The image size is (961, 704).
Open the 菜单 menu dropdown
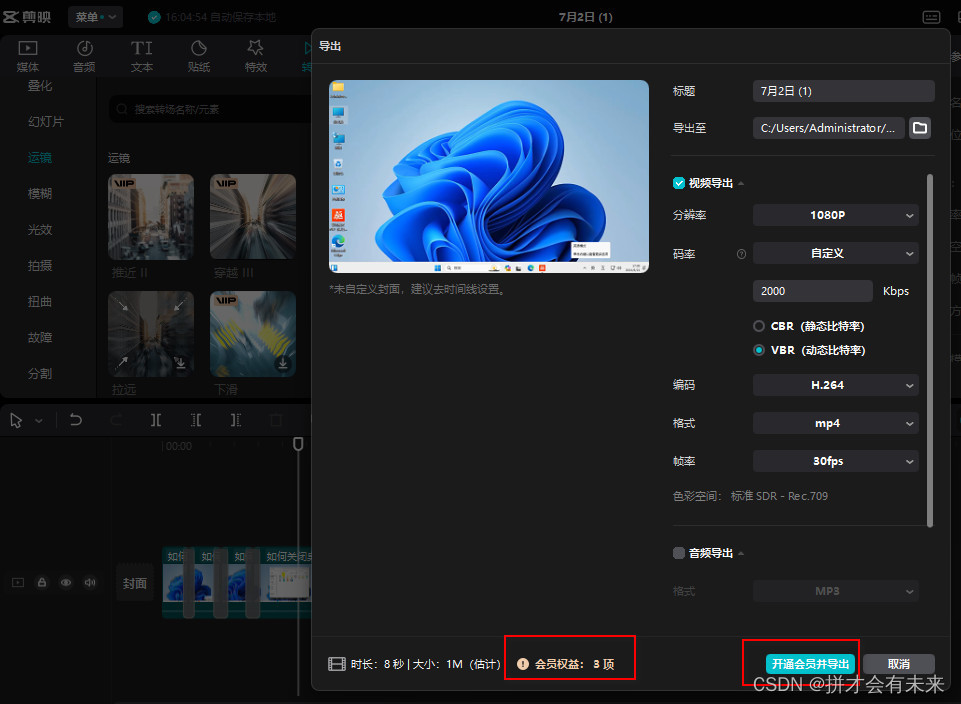click(95, 17)
